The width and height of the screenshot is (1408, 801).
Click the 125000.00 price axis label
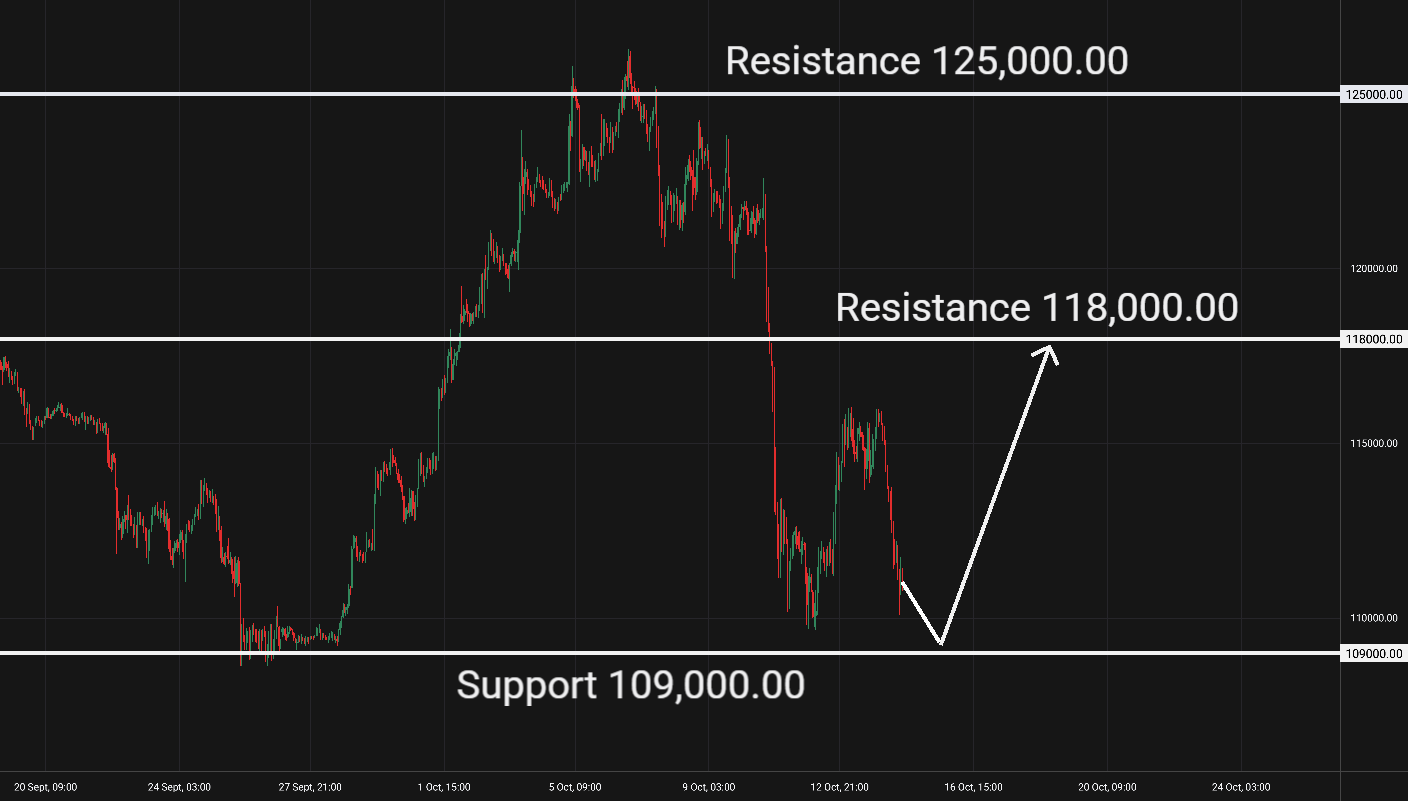point(1373,94)
